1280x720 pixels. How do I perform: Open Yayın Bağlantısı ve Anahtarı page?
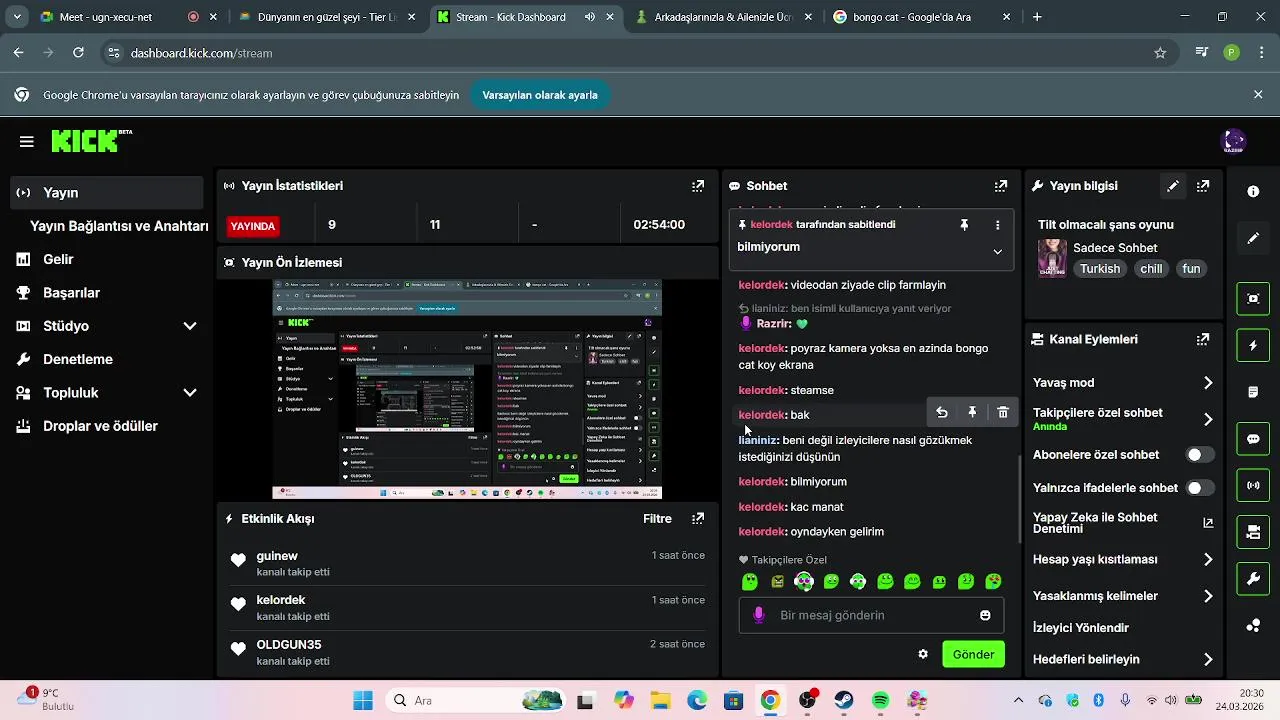[x=119, y=226]
